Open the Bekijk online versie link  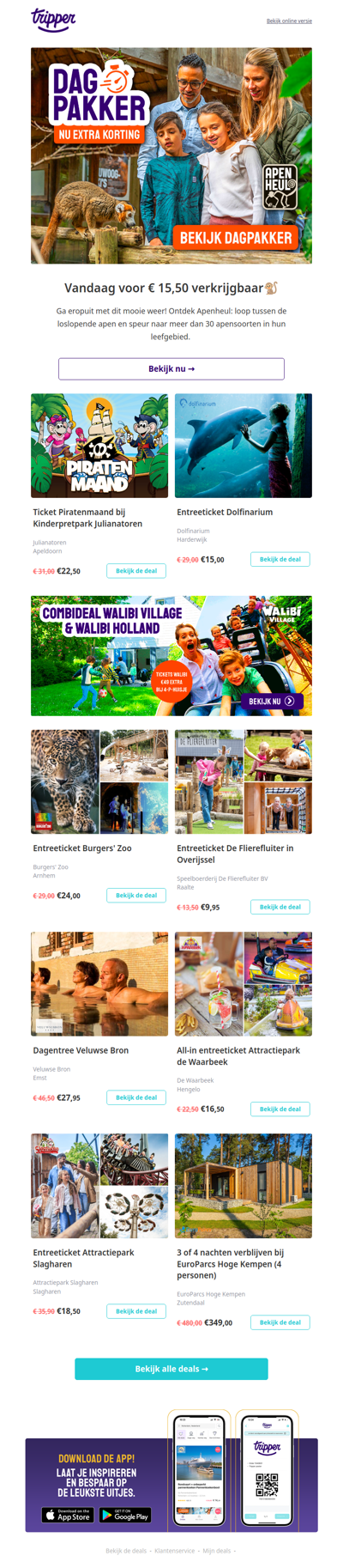(289, 21)
